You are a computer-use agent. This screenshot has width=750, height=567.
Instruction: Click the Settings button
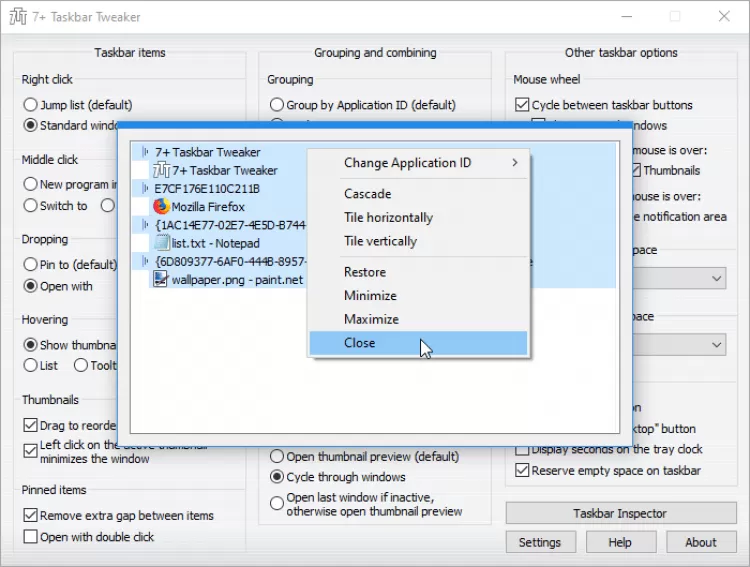[x=540, y=542]
